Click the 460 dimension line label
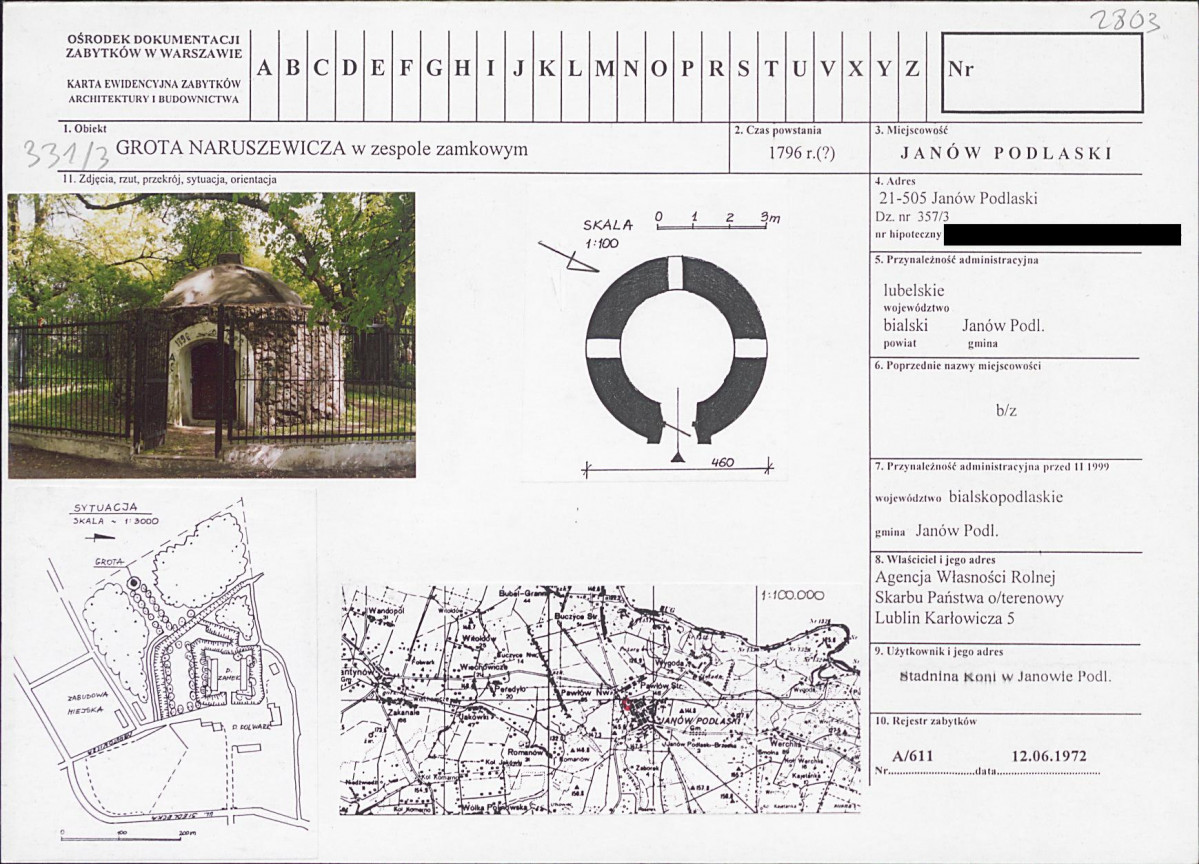 tap(722, 462)
